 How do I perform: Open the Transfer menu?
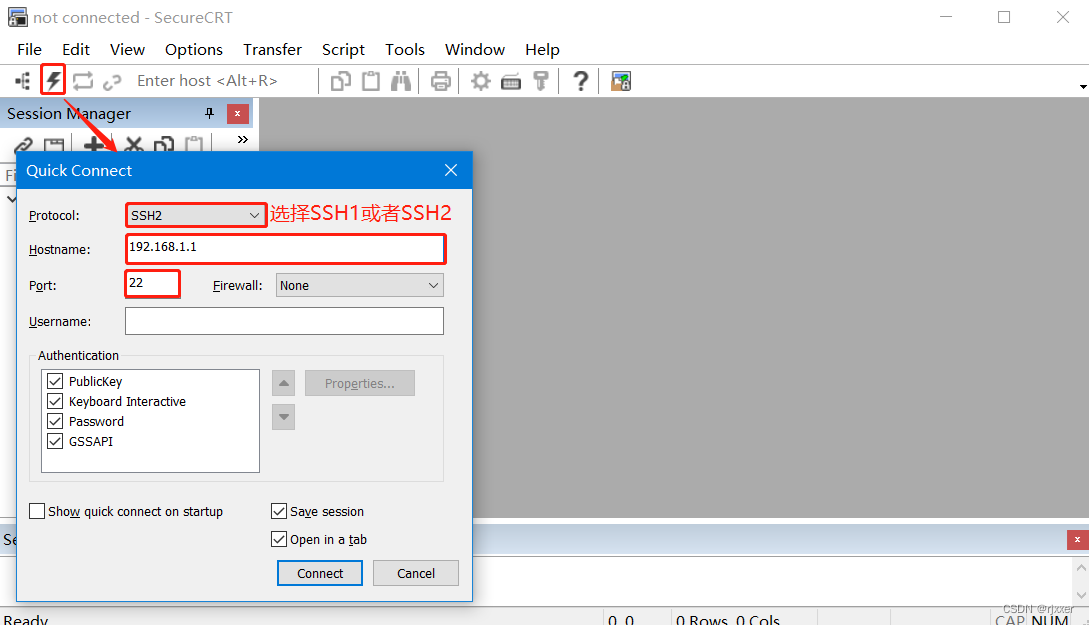pos(272,49)
